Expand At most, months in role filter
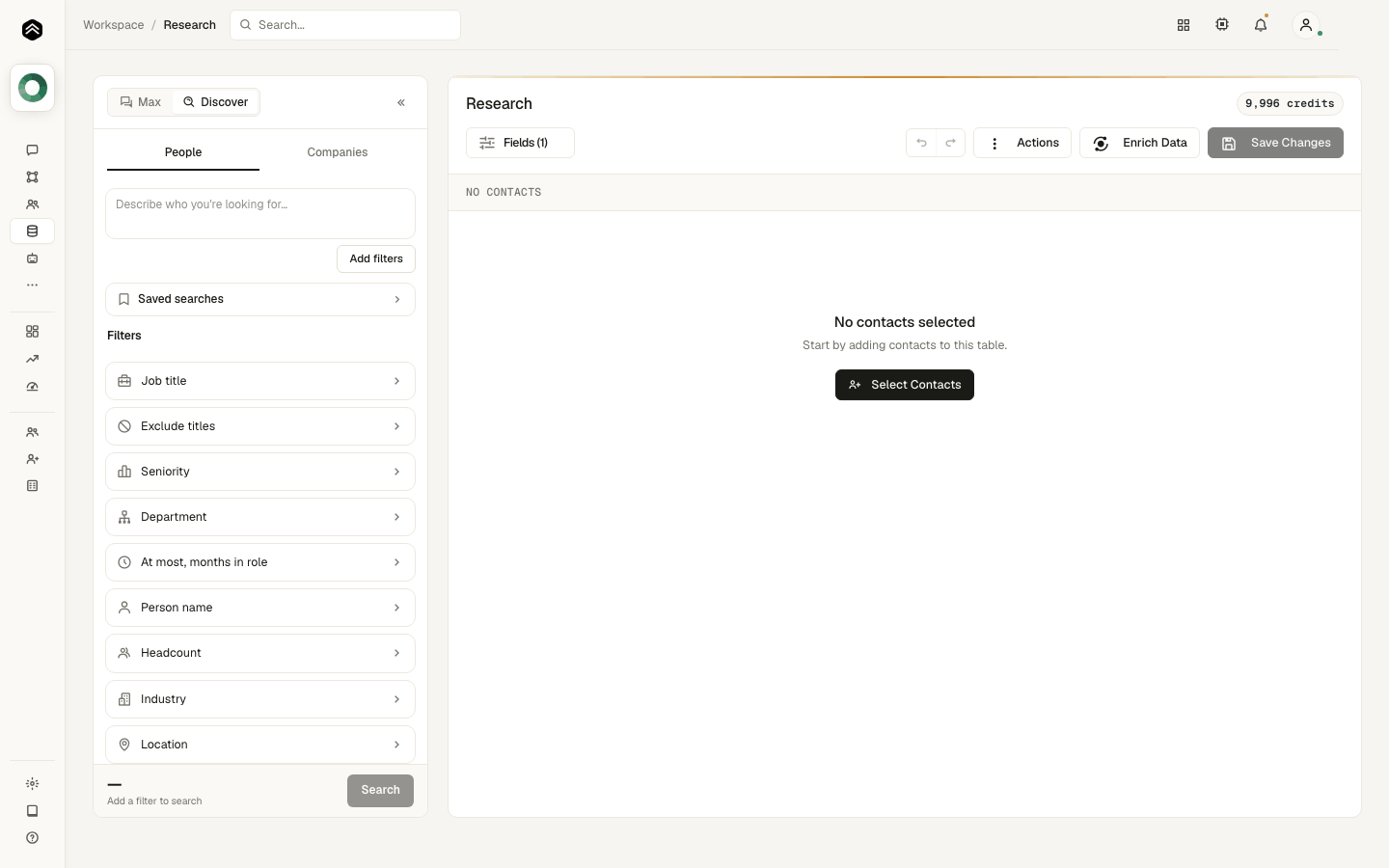Viewport: 1389px width, 868px height. point(260,562)
